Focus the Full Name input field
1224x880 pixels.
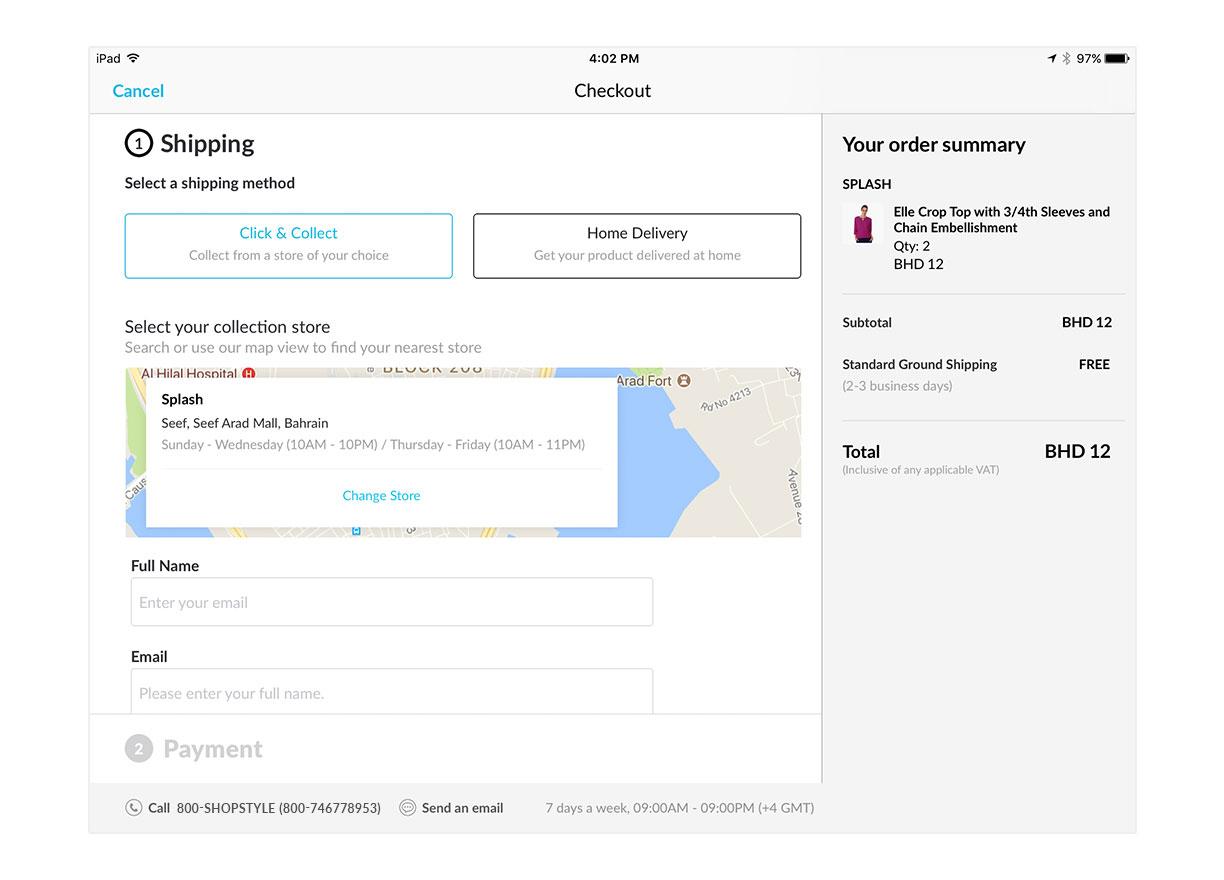pyautogui.click(x=392, y=602)
